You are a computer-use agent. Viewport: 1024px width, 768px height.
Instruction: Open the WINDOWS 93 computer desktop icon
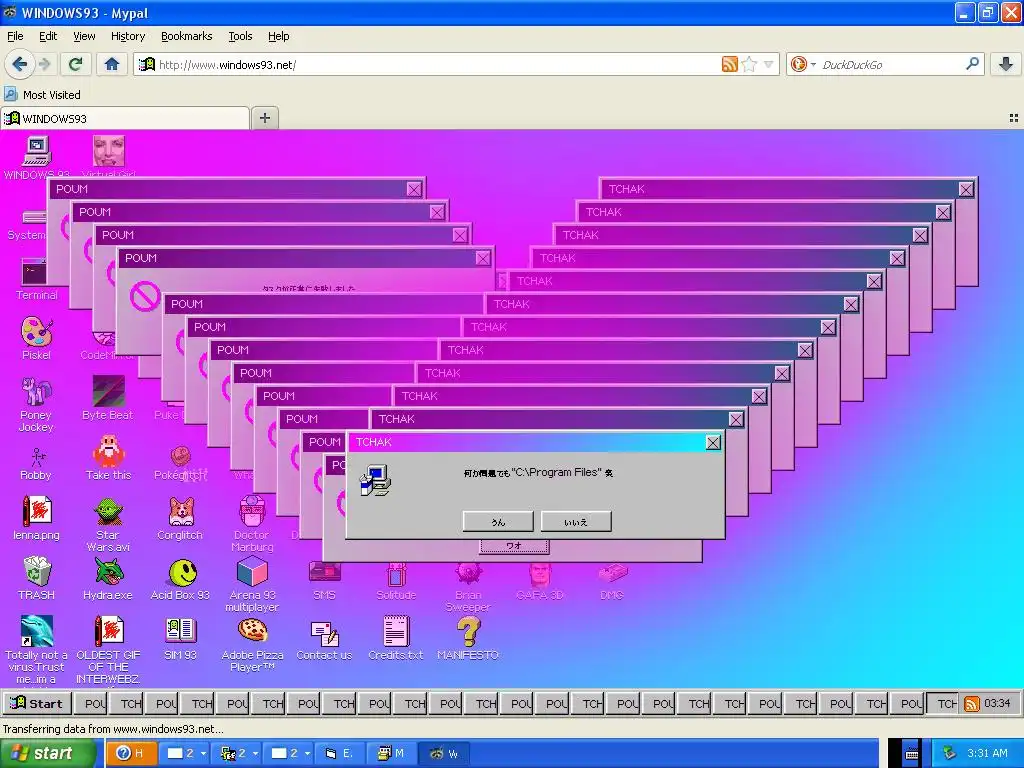tap(37, 151)
